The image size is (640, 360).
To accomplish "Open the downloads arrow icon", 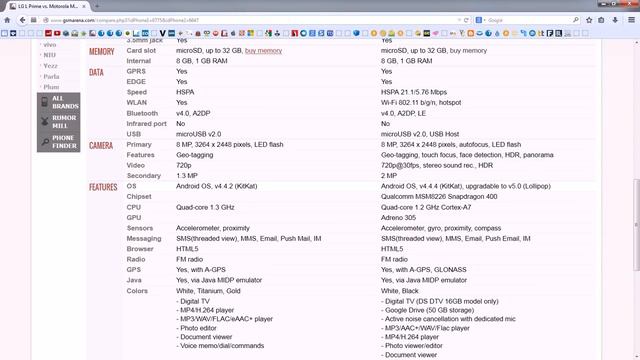I will pos(615,20).
